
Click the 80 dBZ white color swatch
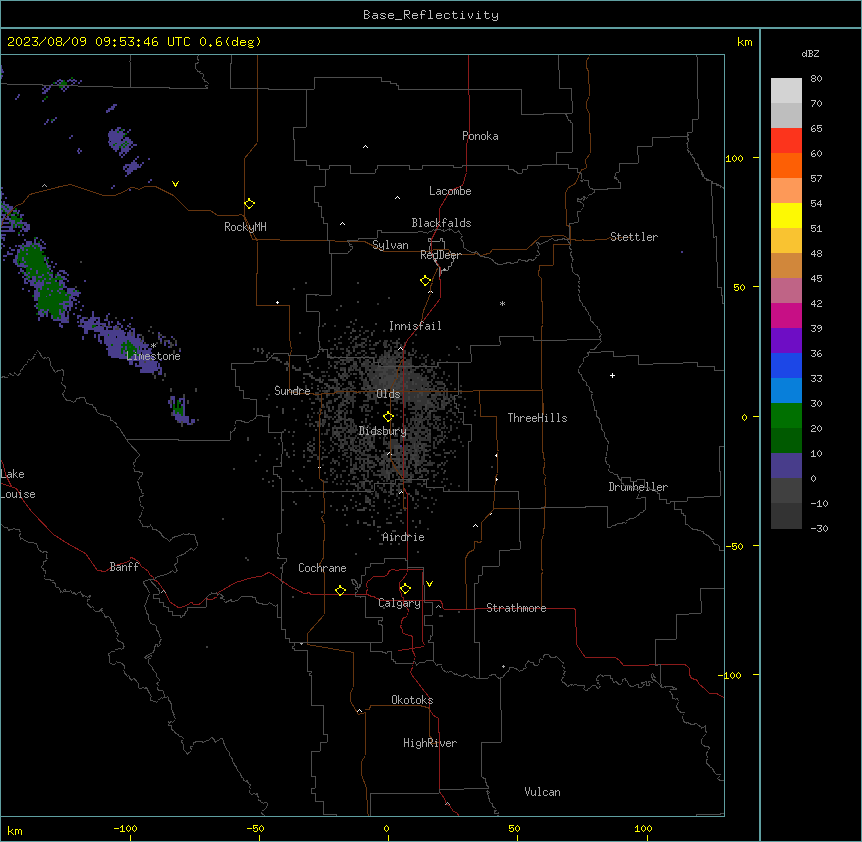click(x=786, y=91)
